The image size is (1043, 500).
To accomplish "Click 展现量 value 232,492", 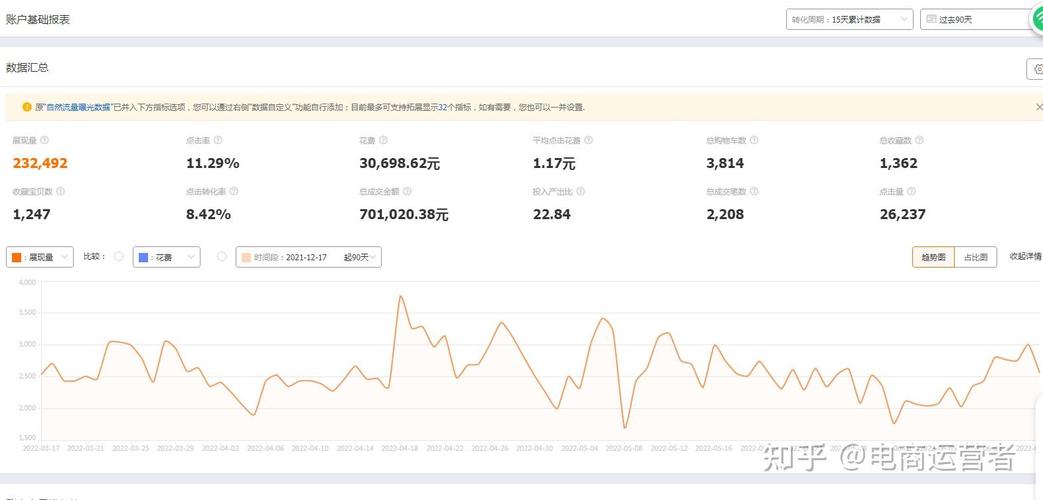I will (40, 164).
